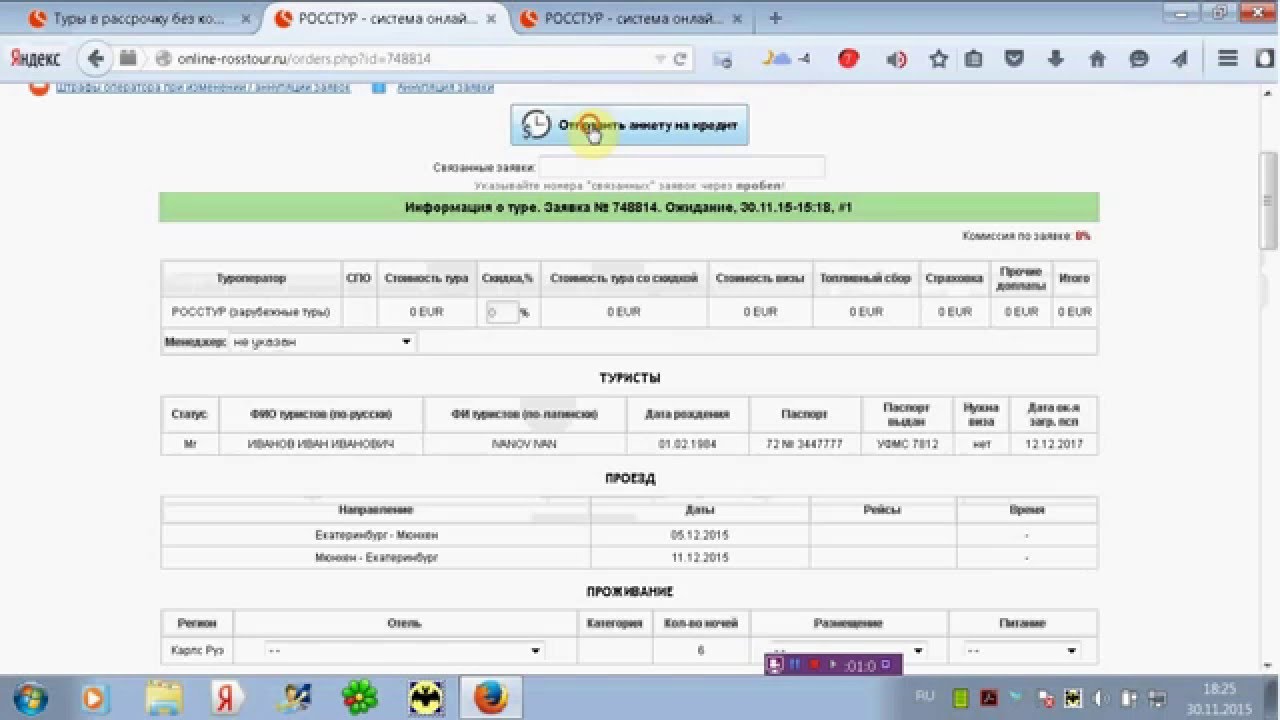Expand the Размещение dropdown
The image size is (1280, 720).
[848, 650]
